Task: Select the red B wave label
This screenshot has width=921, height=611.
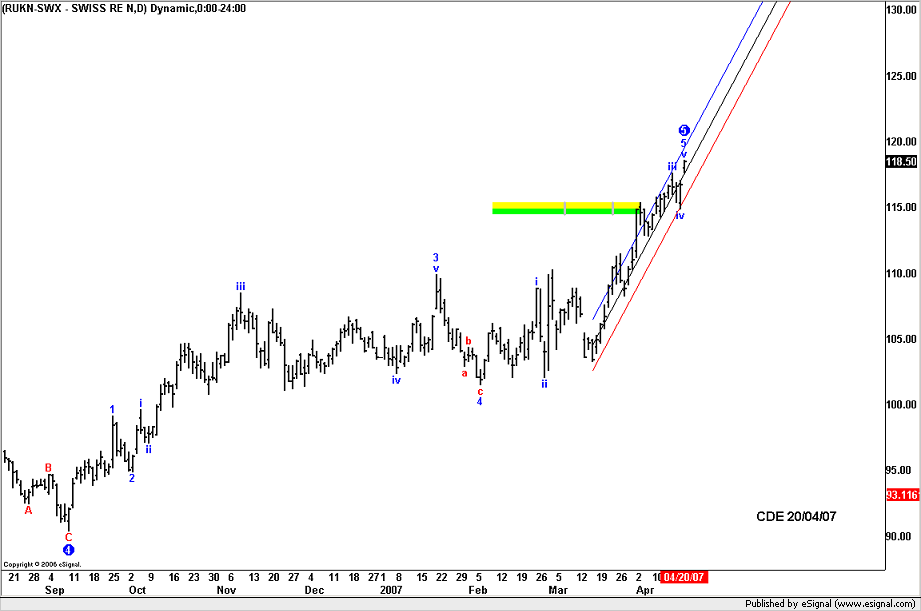Action: click(48, 467)
